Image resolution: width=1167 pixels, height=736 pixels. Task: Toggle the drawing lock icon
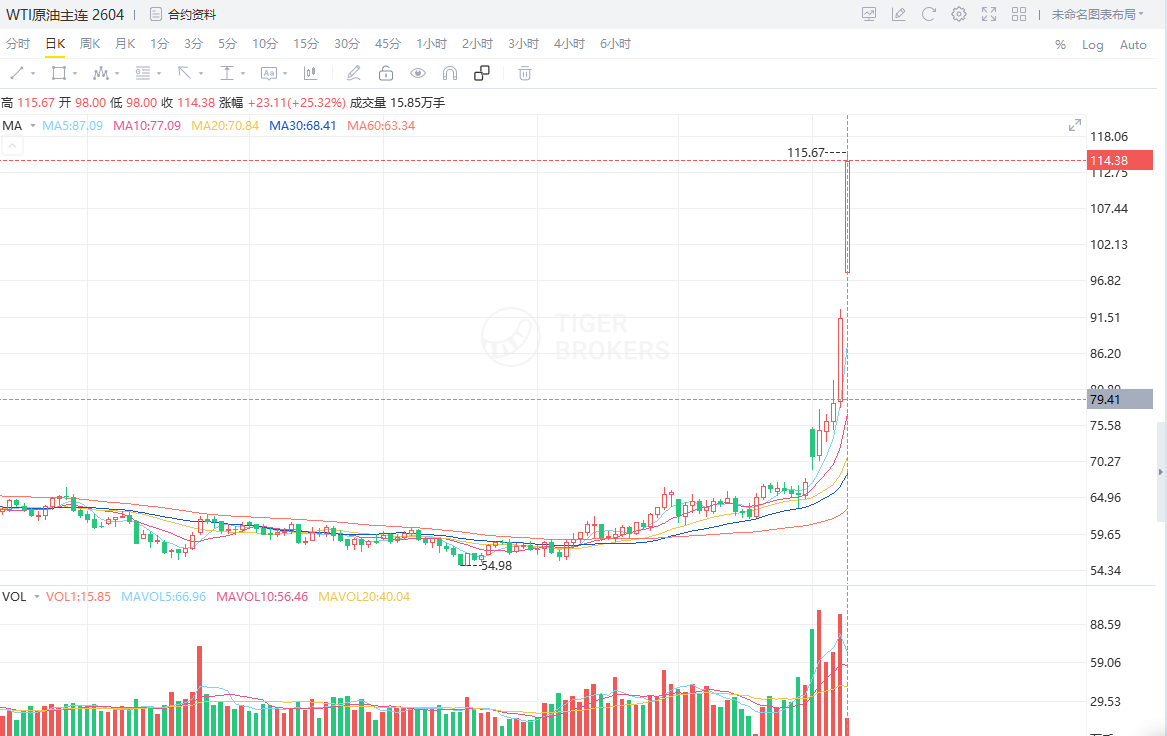(386, 73)
